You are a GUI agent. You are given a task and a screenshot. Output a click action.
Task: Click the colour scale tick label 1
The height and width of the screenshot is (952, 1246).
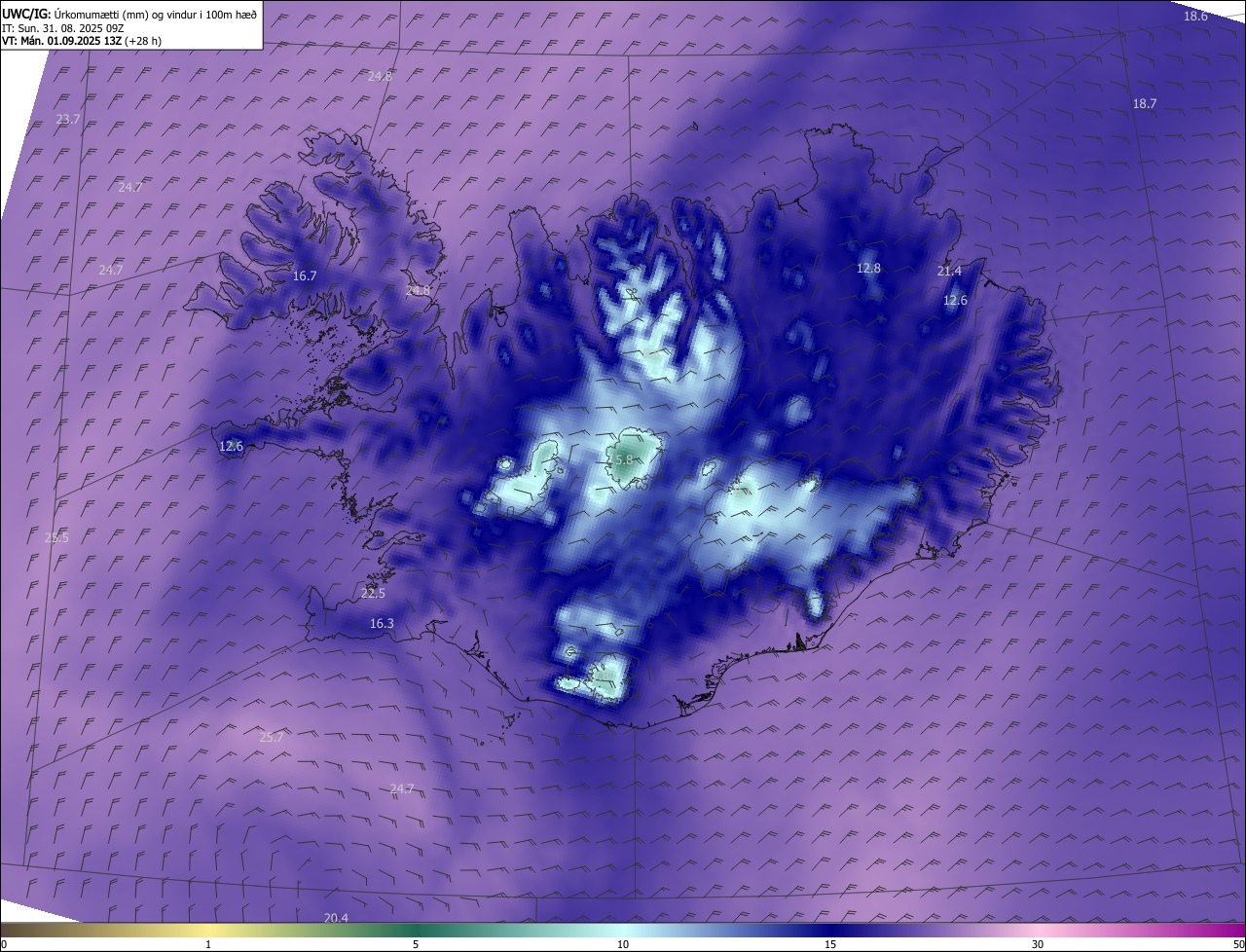pyautogui.click(x=208, y=944)
